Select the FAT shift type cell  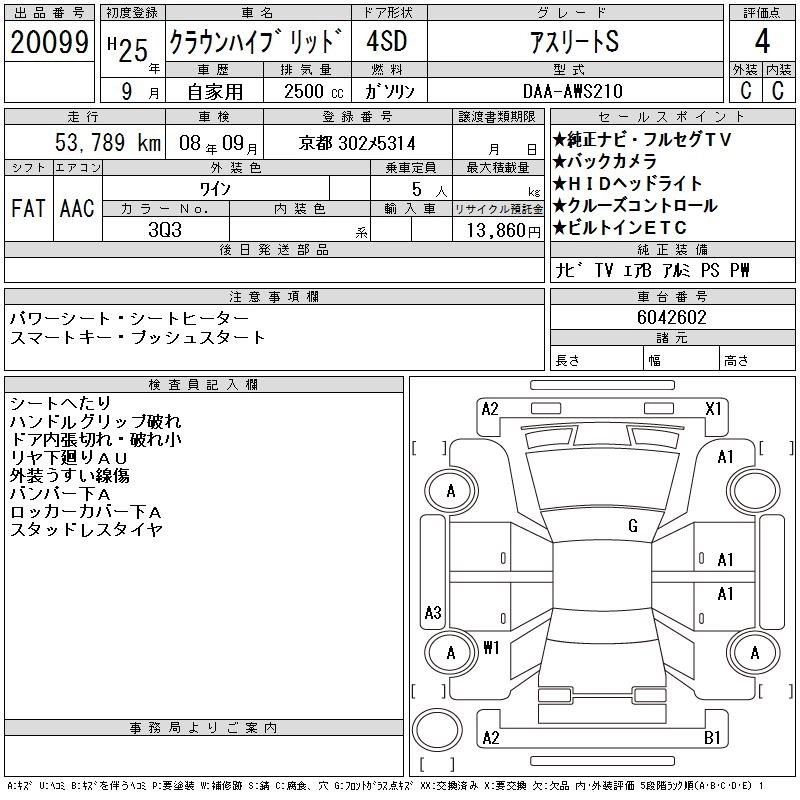click(x=29, y=208)
